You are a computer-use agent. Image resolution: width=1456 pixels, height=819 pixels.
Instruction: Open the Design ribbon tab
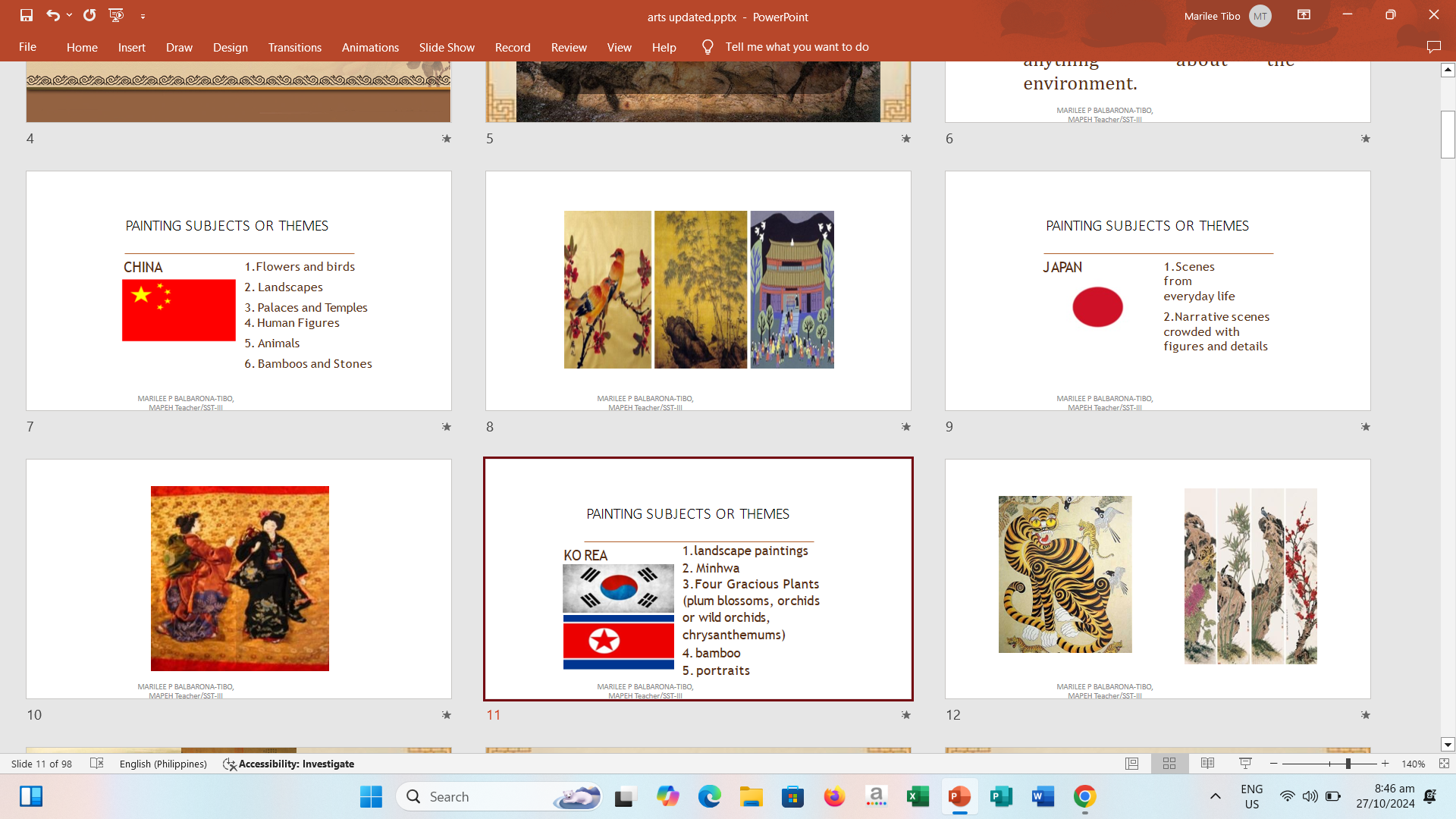click(x=231, y=47)
